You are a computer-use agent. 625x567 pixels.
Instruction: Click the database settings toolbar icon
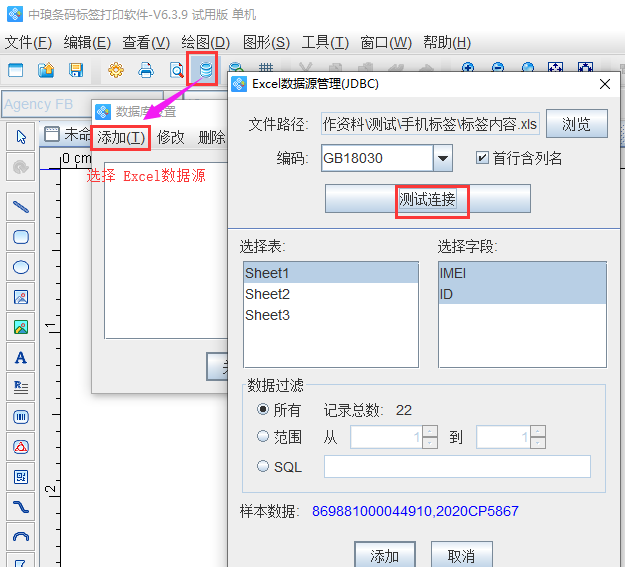(205, 69)
